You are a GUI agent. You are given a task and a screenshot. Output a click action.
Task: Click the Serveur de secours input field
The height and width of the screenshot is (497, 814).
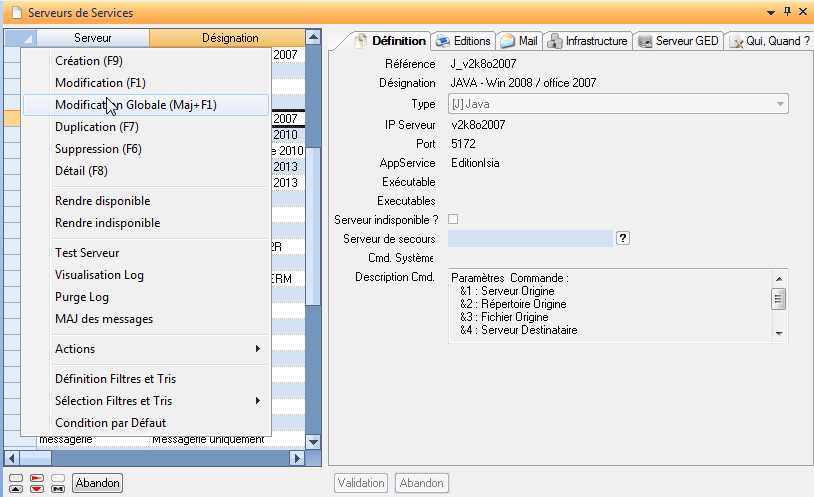529,238
